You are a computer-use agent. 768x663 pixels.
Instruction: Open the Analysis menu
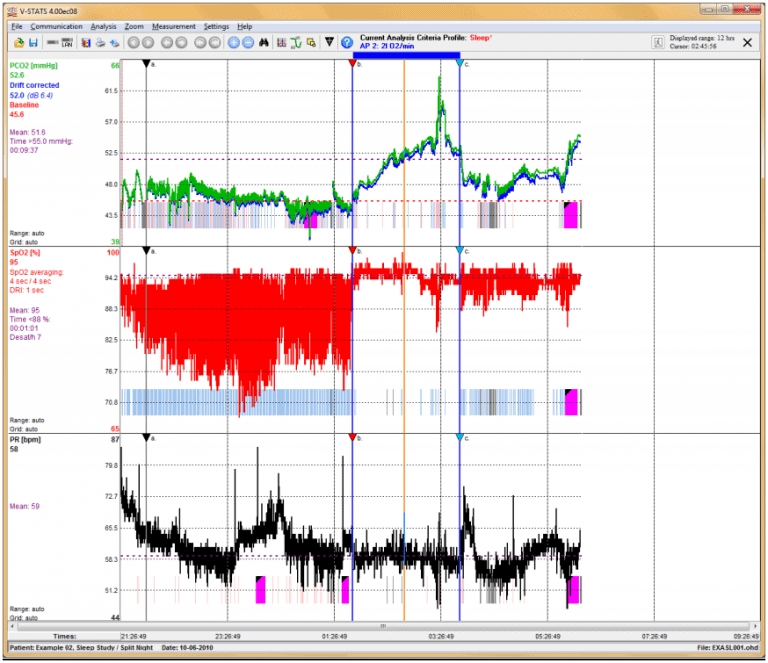point(103,26)
